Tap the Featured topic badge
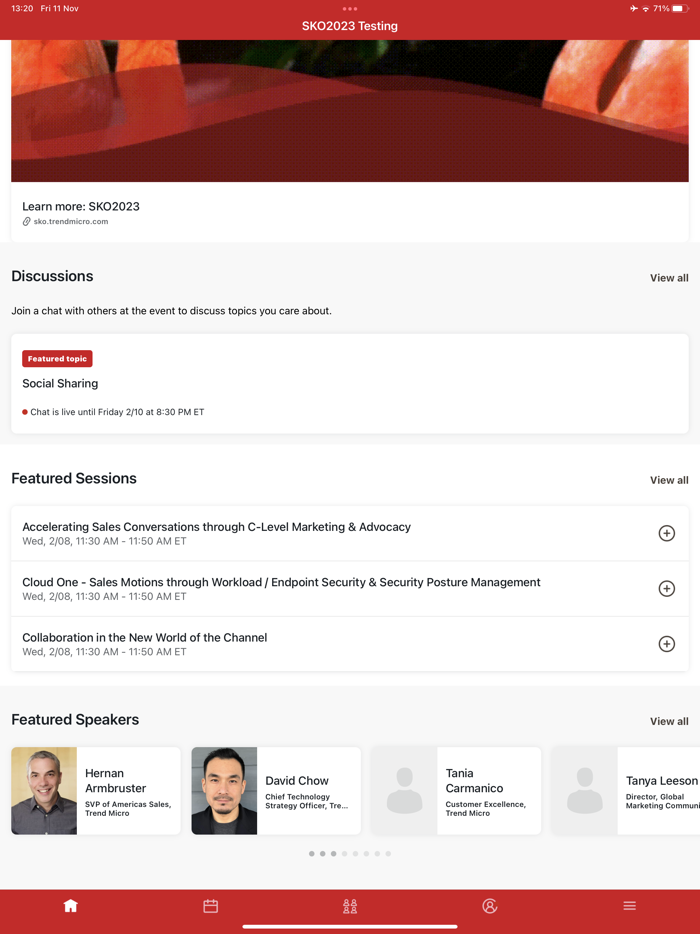 click(x=57, y=359)
